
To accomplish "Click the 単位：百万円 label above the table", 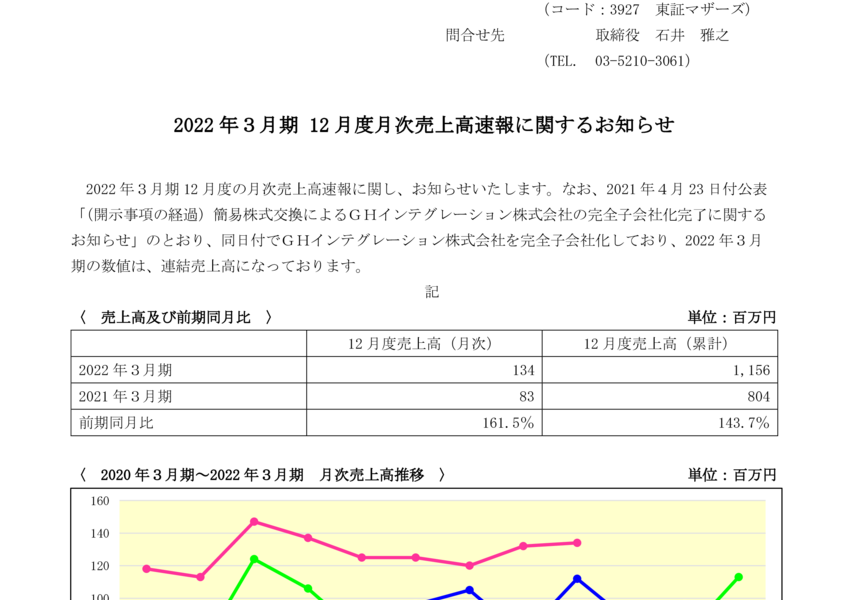I will coord(732,317).
